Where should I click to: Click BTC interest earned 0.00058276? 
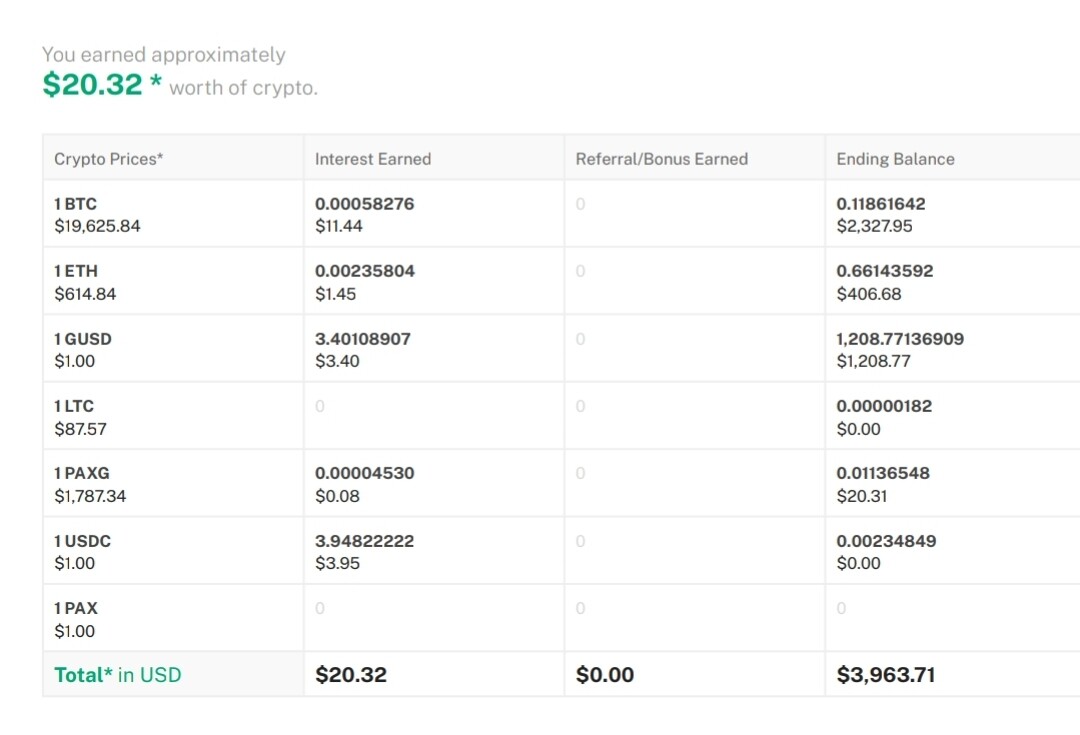[x=364, y=204]
